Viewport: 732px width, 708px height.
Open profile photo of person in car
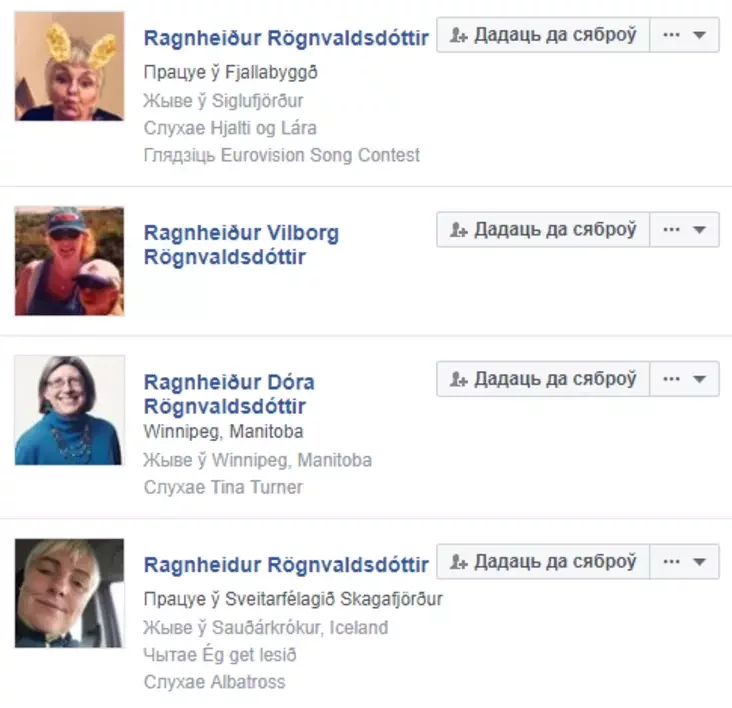click(70, 593)
